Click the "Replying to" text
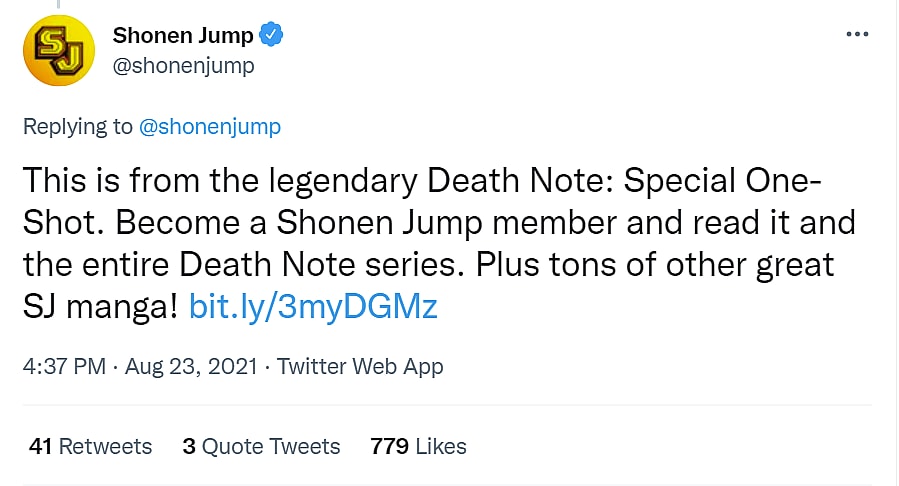 click(x=78, y=126)
